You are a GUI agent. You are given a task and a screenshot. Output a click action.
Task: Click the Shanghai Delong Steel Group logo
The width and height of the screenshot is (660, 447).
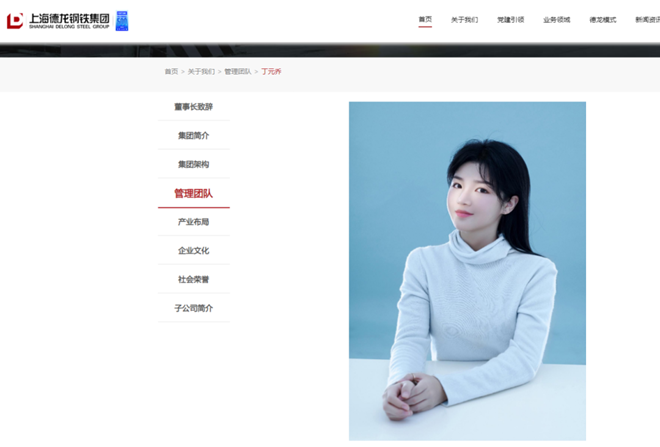58,20
